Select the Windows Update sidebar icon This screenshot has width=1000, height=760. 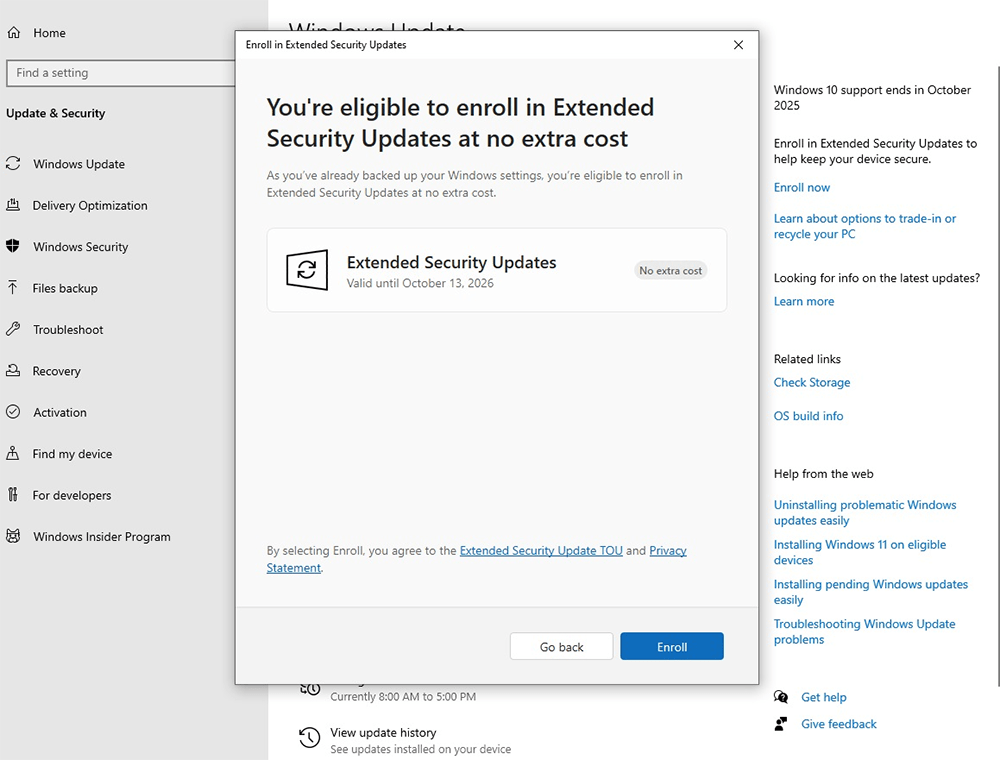(x=15, y=164)
